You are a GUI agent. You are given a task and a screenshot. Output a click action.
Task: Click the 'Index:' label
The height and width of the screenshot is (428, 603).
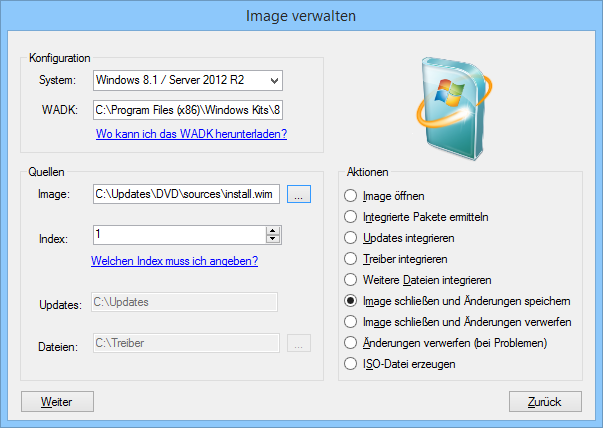53,239
